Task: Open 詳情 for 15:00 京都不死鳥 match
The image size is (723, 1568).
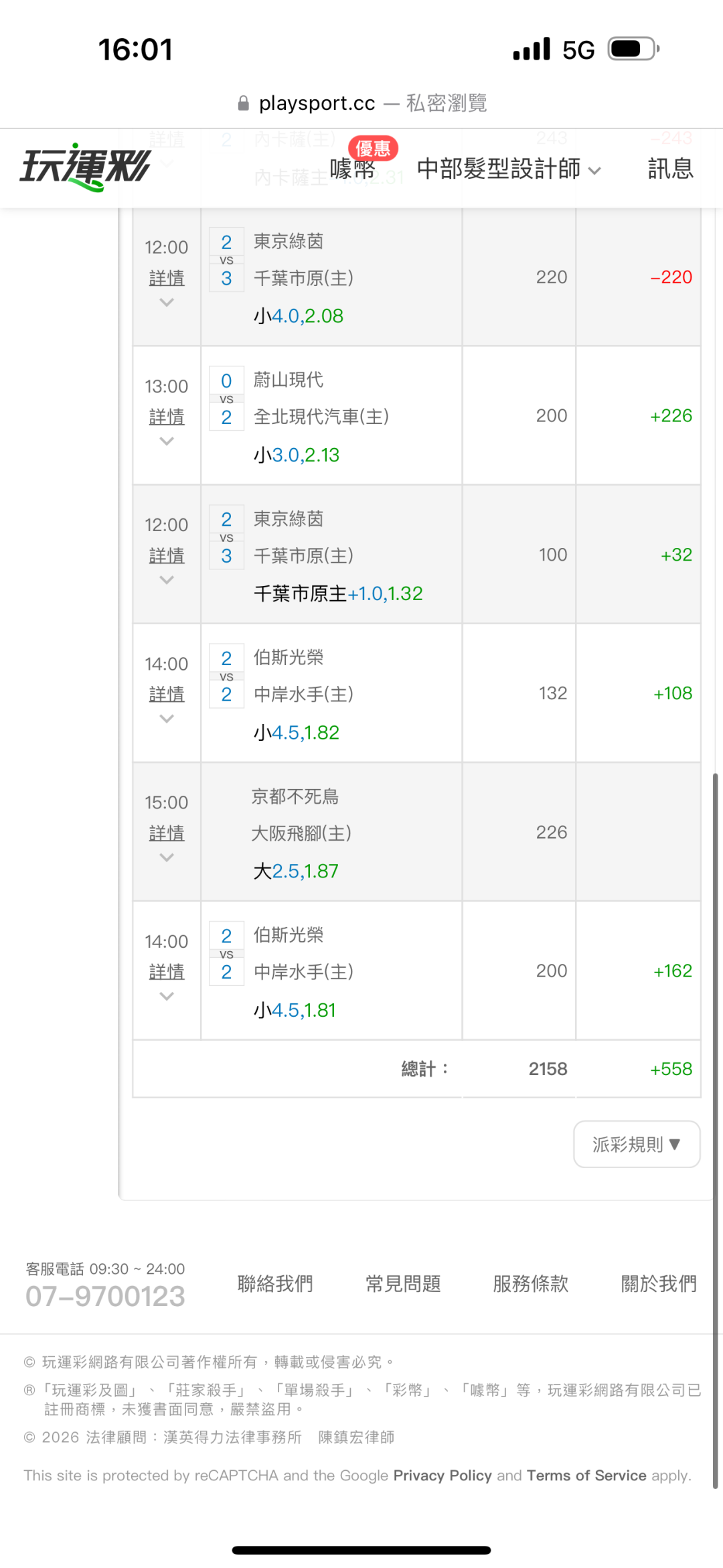Action: [167, 833]
